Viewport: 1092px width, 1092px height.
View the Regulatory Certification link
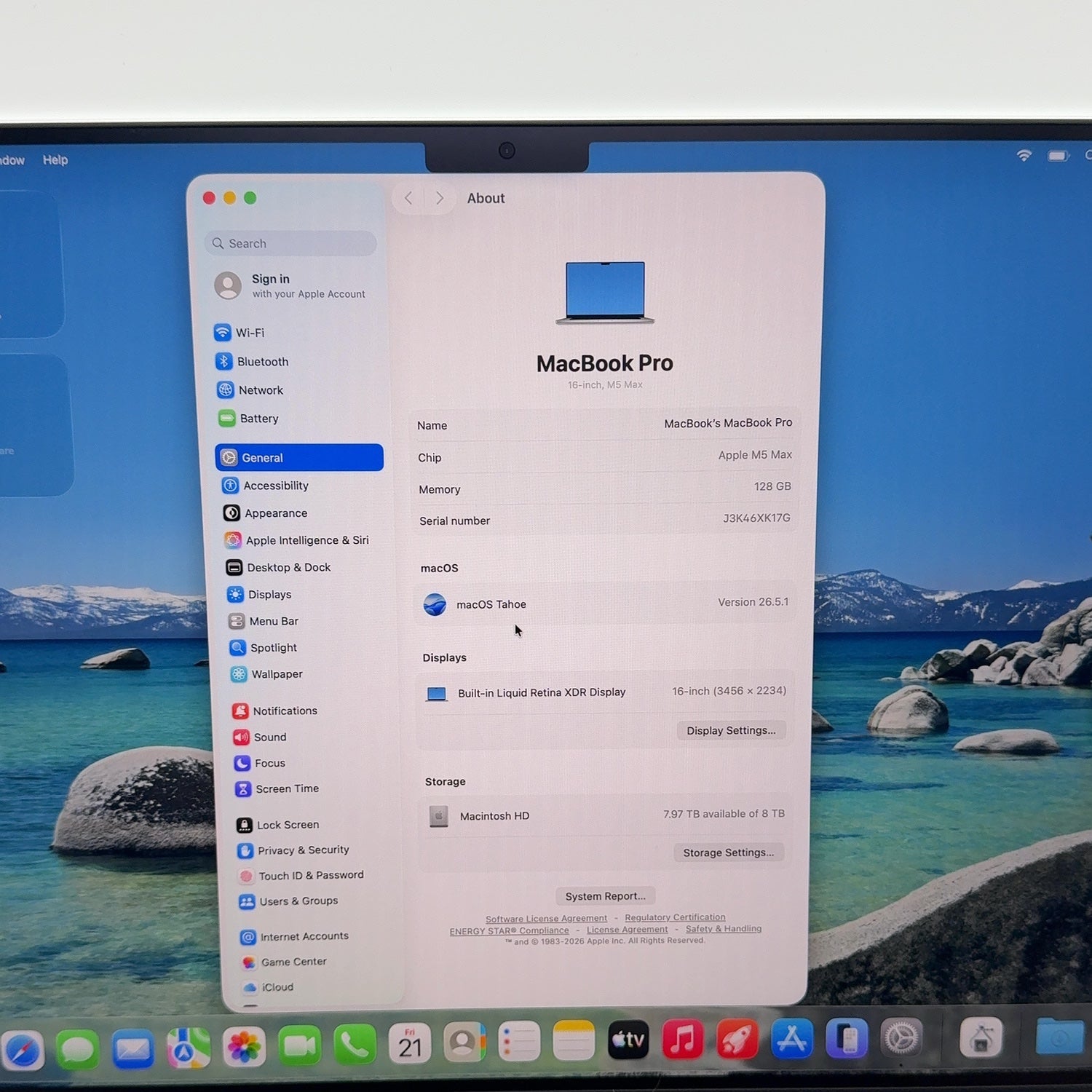(675, 917)
